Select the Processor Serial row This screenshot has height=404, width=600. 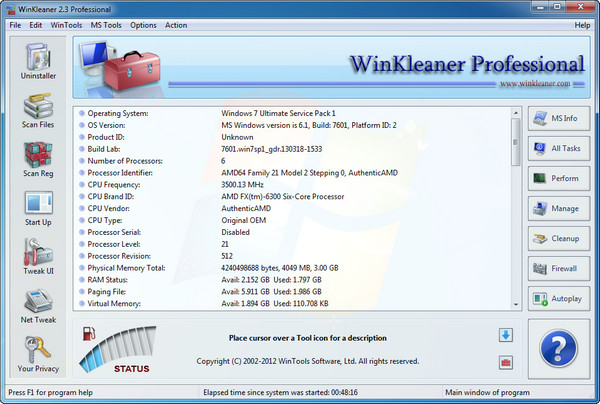pos(293,232)
